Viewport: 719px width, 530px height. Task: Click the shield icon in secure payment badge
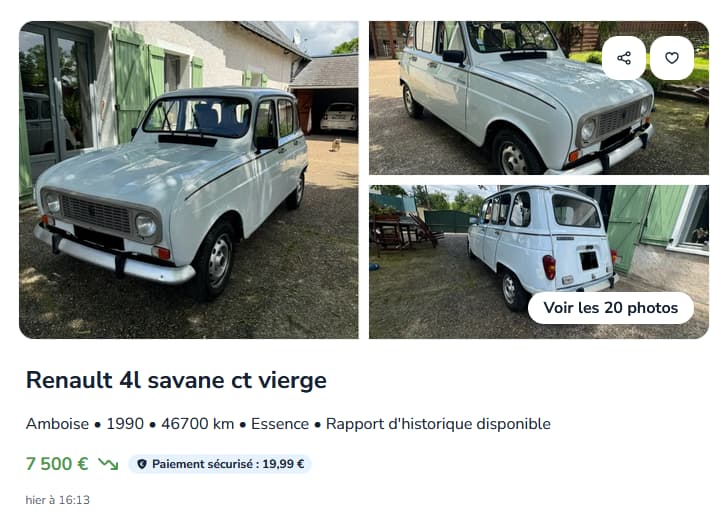142,464
